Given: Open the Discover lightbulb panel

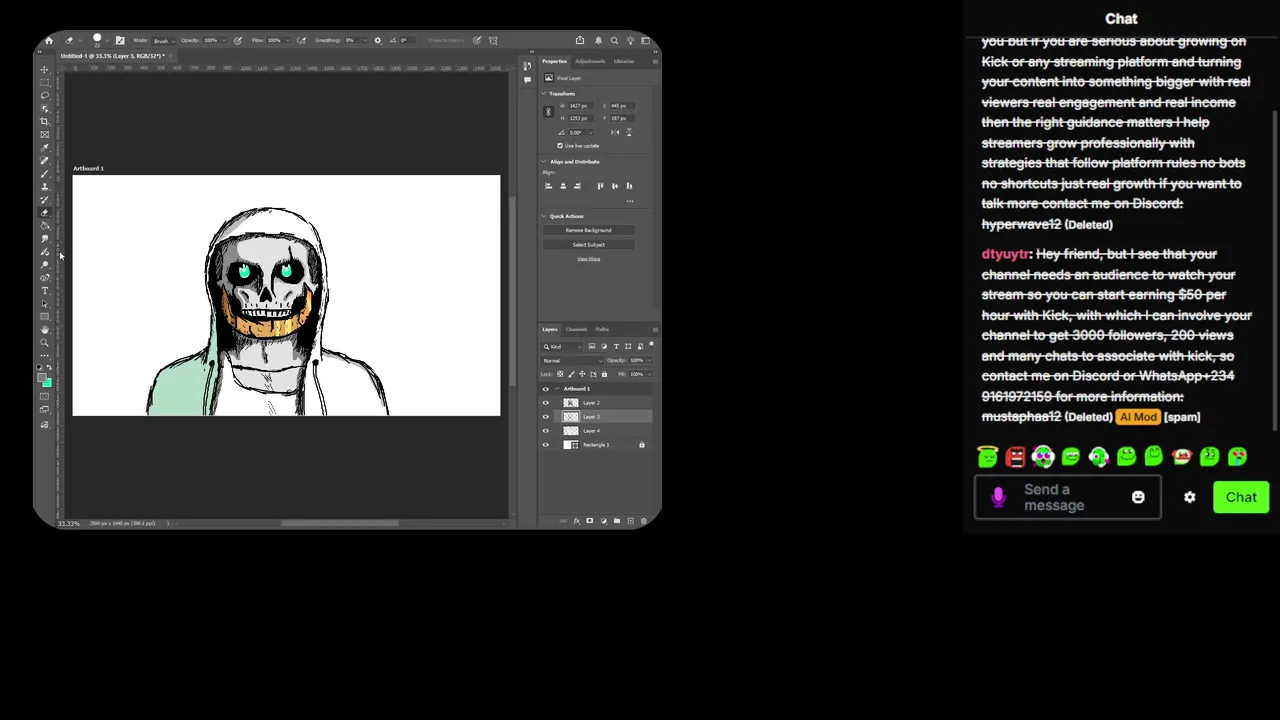Looking at the screenshot, I should point(630,40).
